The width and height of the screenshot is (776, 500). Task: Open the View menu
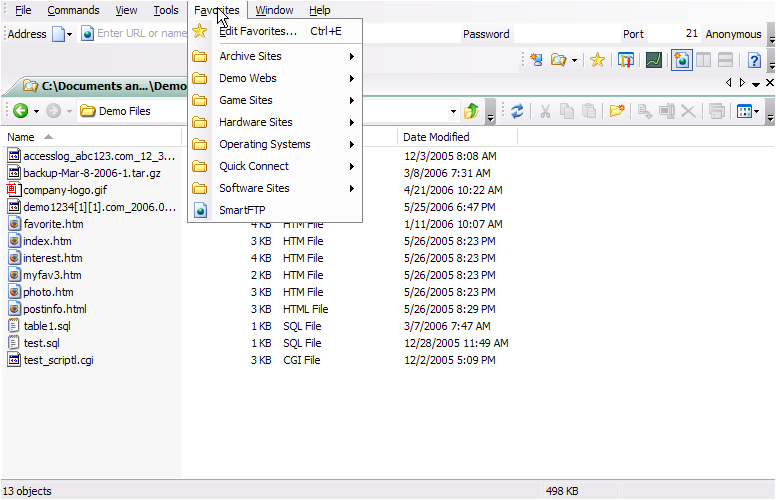pyautogui.click(x=126, y=10)
